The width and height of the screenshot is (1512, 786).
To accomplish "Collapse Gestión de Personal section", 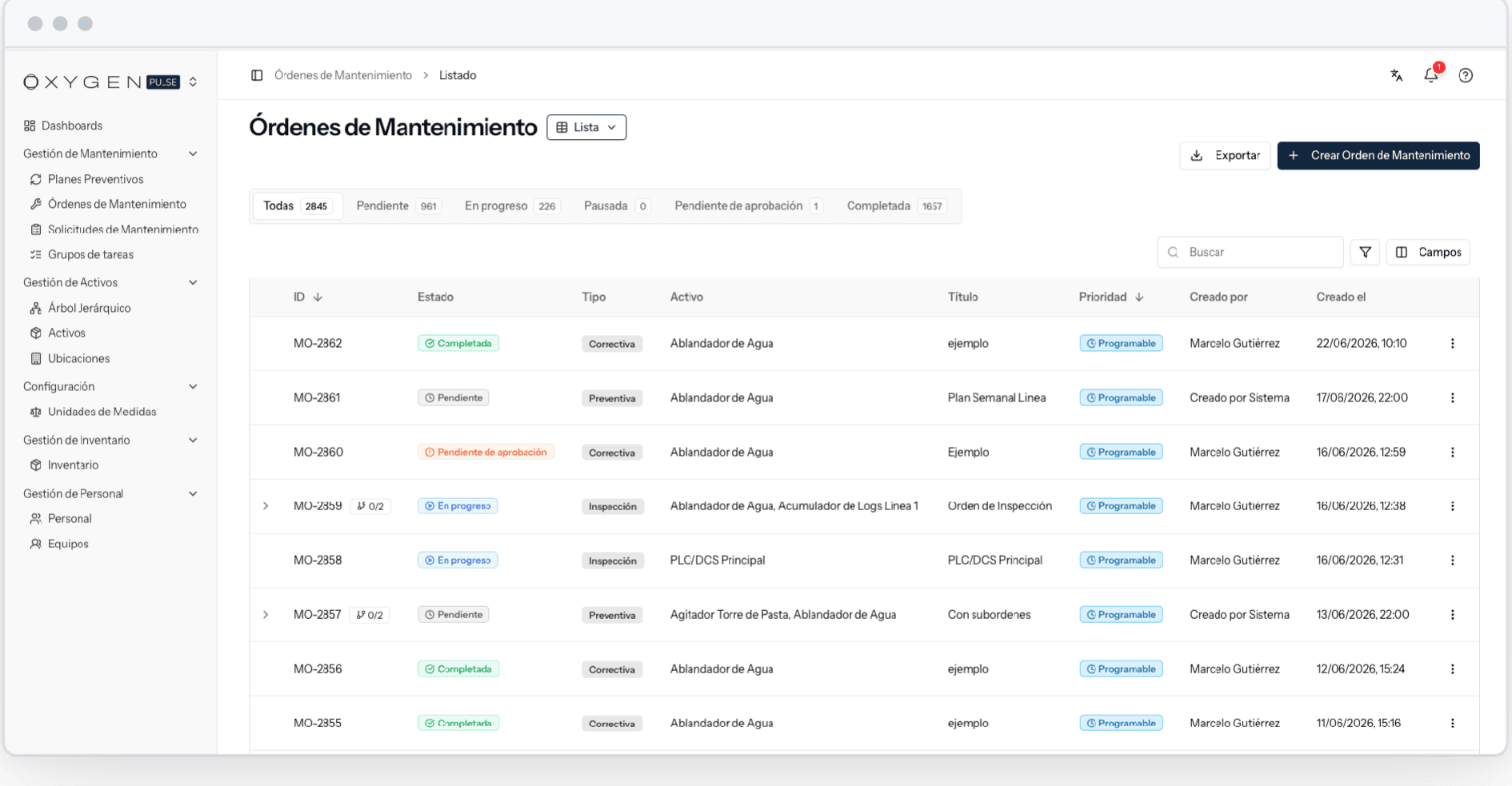I will pyautogui.click(x=193, y=493).
